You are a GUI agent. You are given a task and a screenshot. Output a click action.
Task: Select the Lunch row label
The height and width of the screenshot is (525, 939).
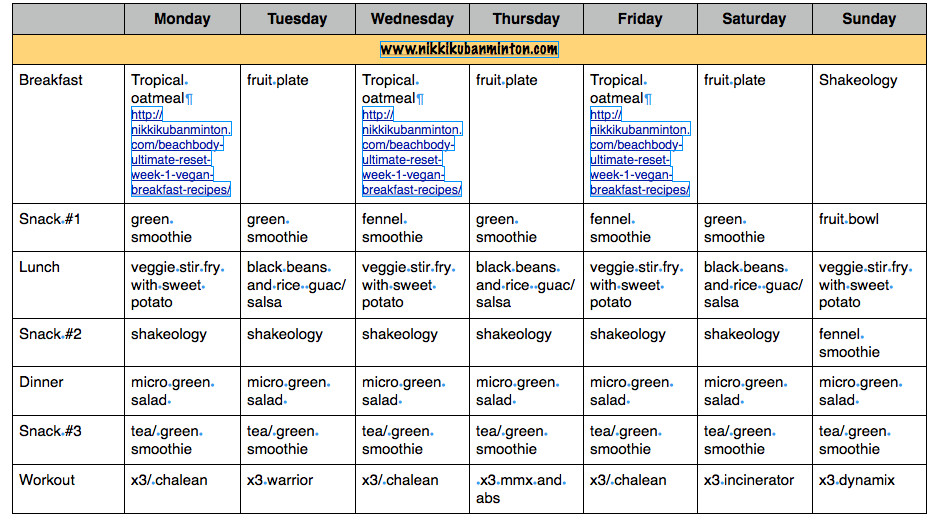pyautogui.click(x=39, y=267)
